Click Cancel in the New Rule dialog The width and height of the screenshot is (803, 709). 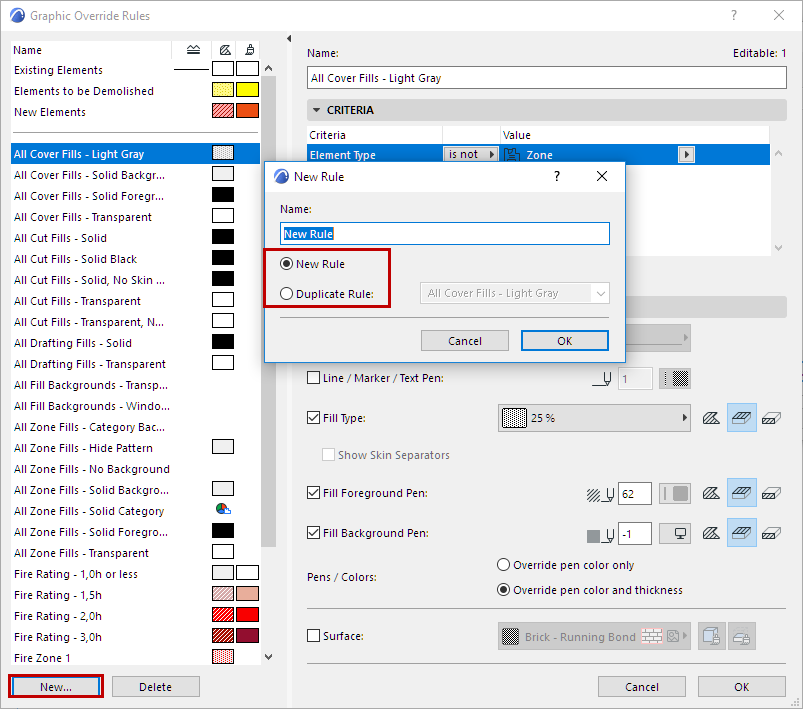pyautogui.click(x=465, y=341)
